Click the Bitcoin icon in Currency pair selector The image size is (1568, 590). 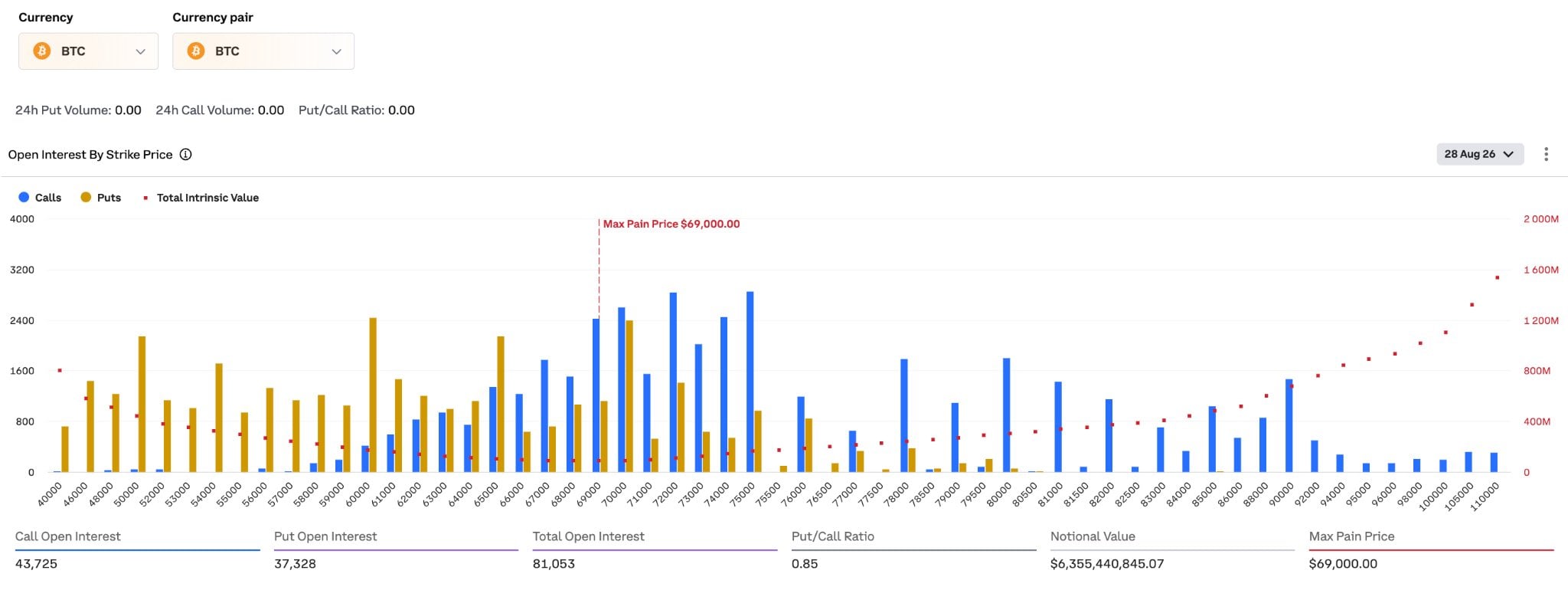196,51
